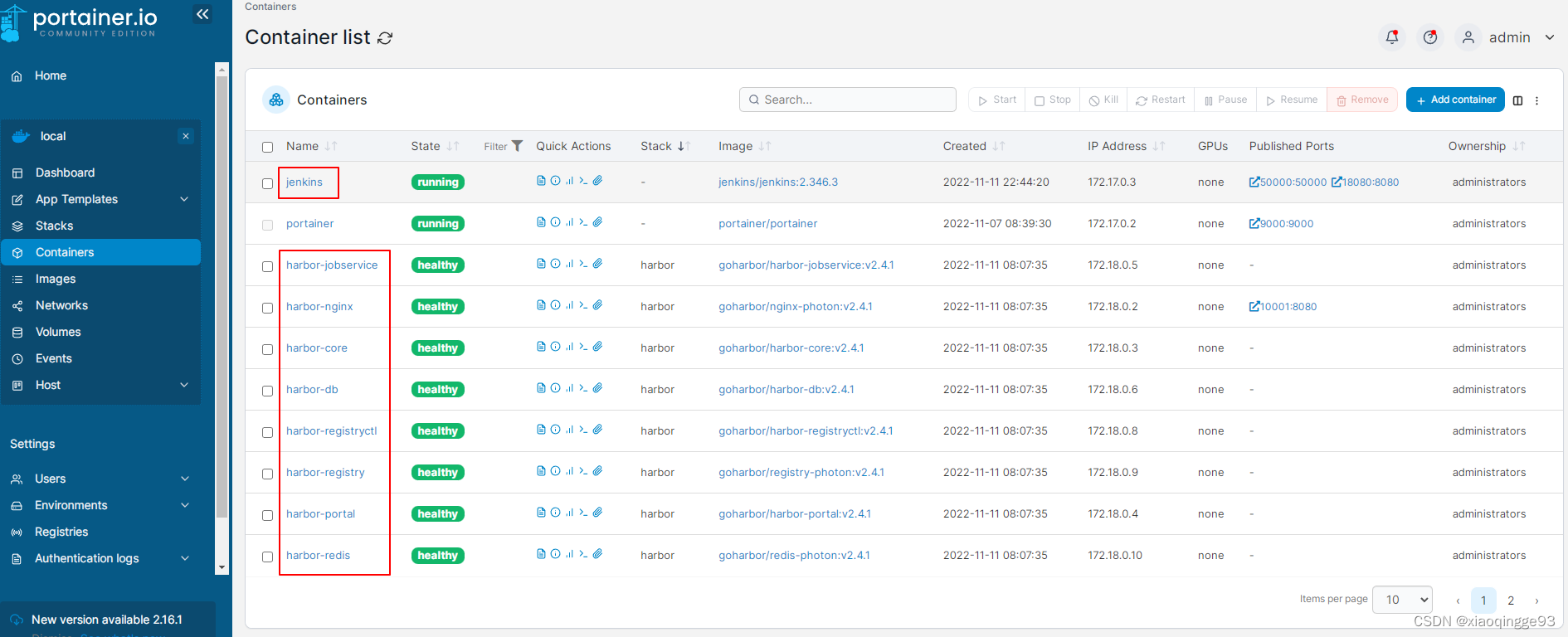The height and width of the screenshot is (637, 1568).
Task: Sort containers by Name column
Action: pyautogui.click(x=311, y=146)
